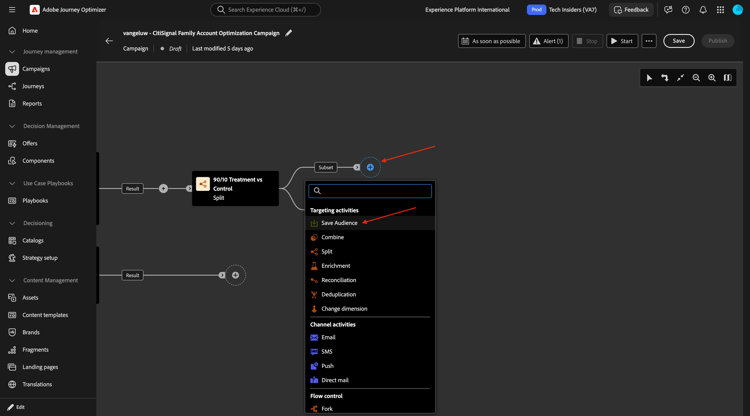
Task: Select Combine targeting activity
Action: [x=370, y=237]
